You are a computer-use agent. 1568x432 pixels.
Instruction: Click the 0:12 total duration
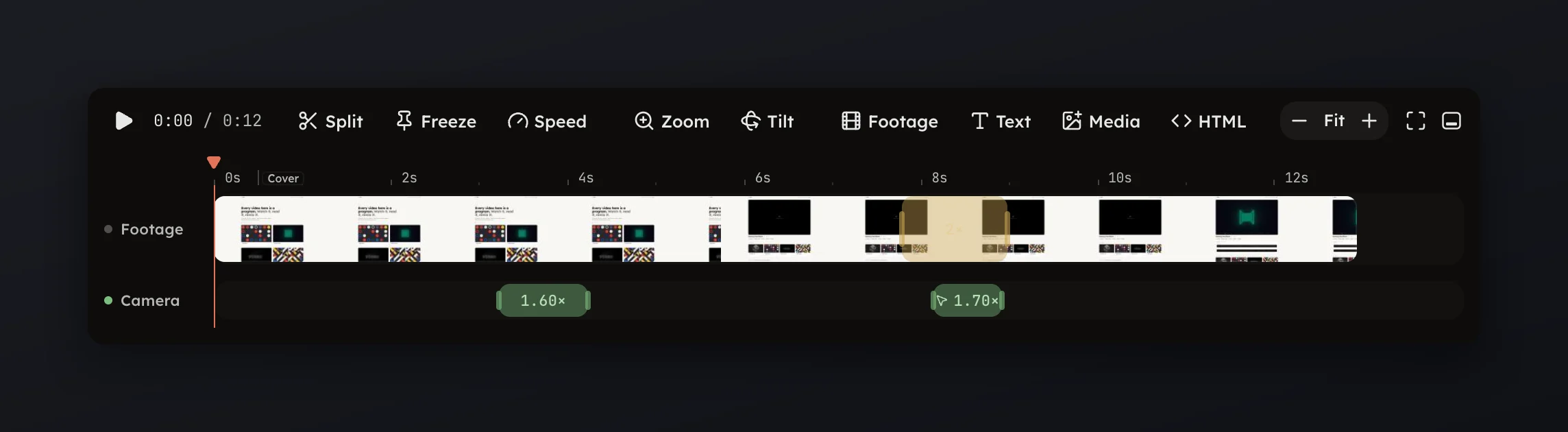(242, 121)
